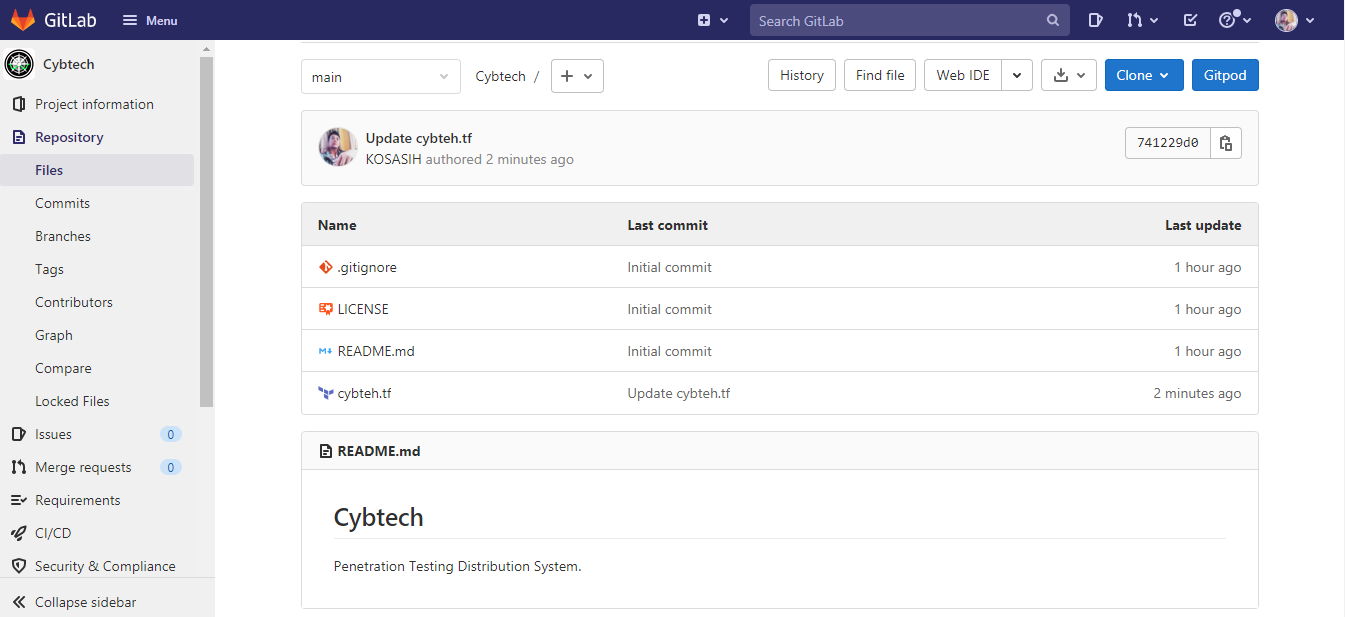The image size is (1345, 617).
Task: Open Project information in sidebar
Action: point(94,104)
